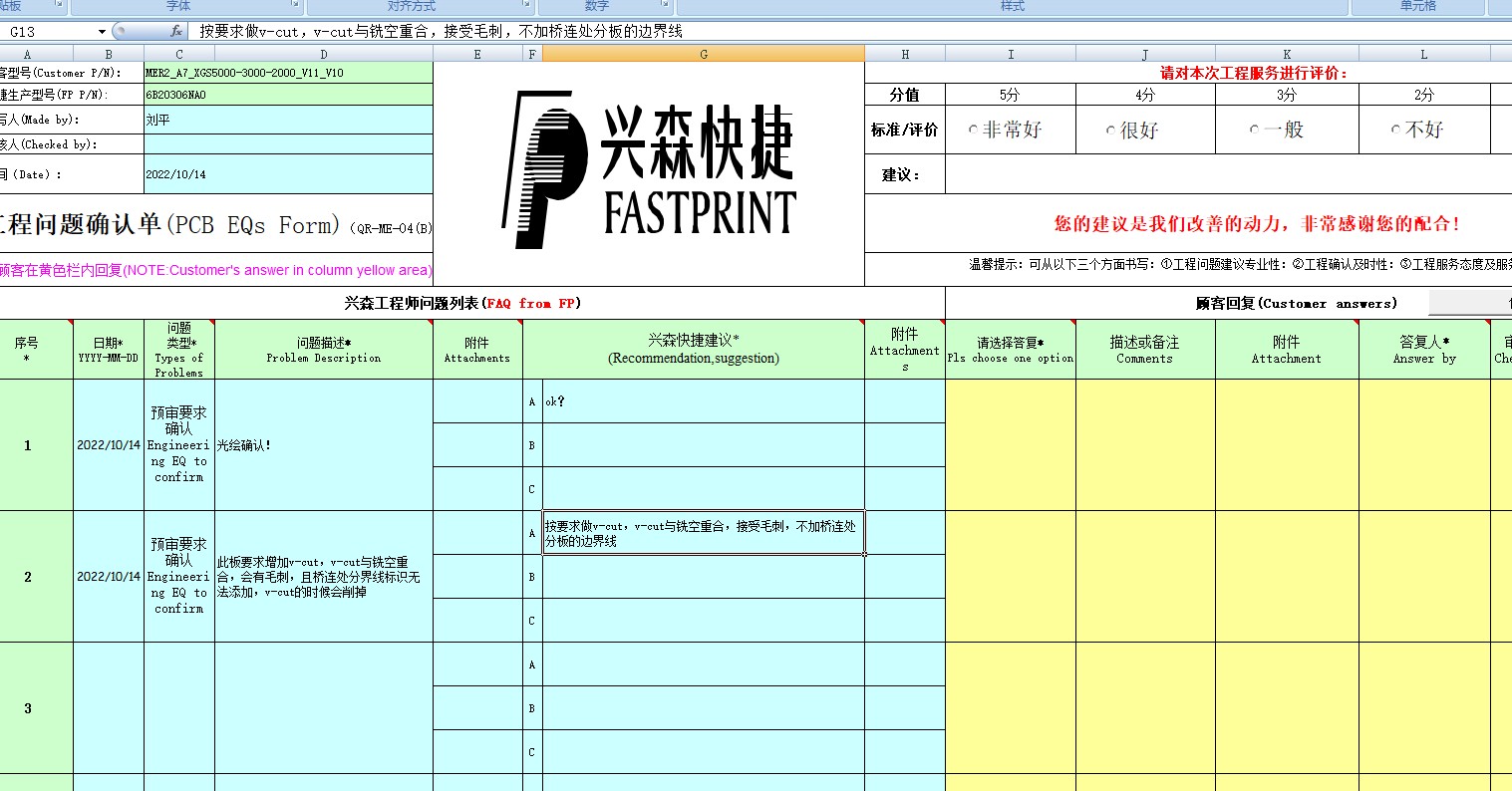This screenshot has height=791, width=1512.
Task: Select highlighted column G header
Action: click(704, 54)
